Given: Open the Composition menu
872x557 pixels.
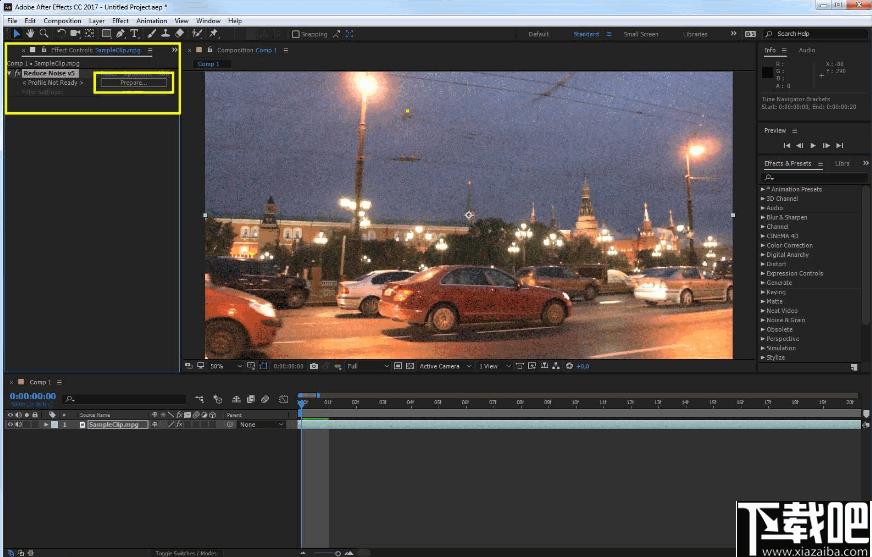Looking at the screenshot, I should (x=62, y=21).
